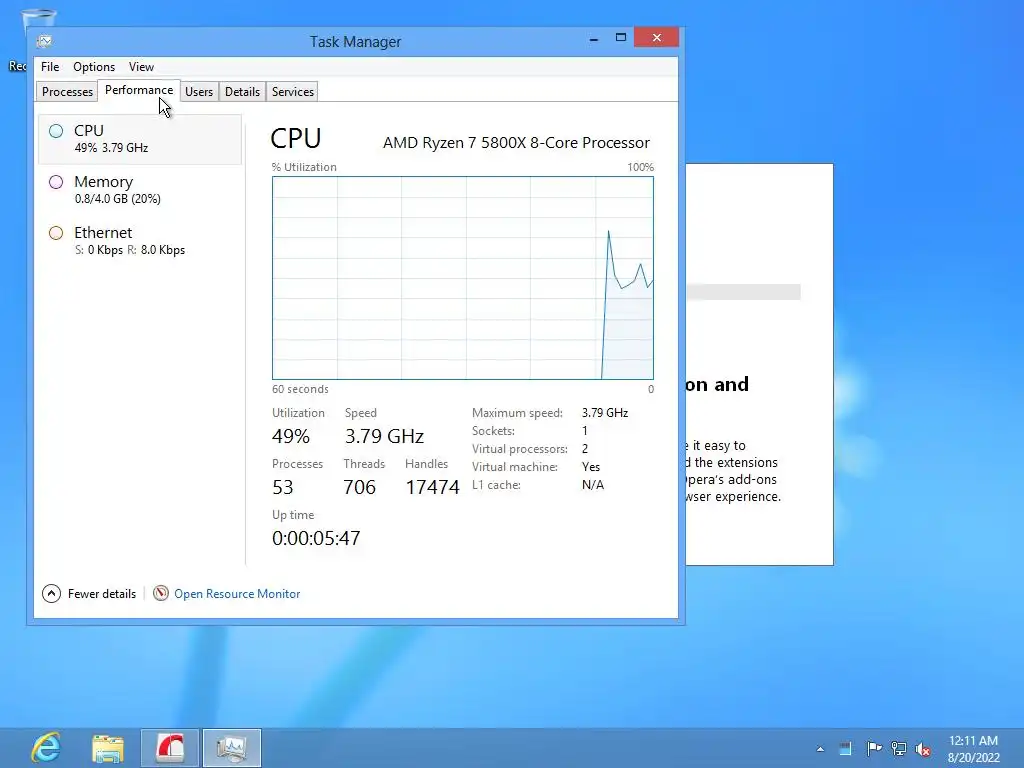
Task: Click the Task Manager taskbar icon
Action: pyautogui.click(x=232, y=748)
